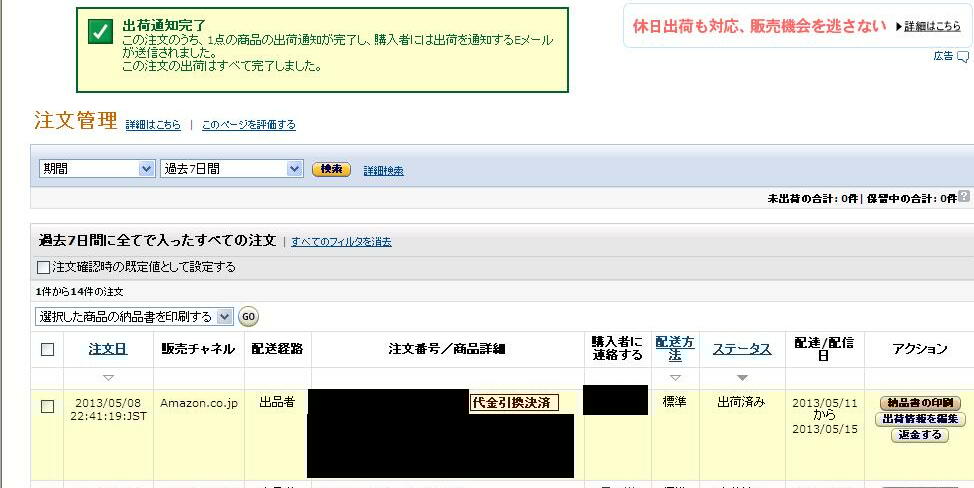Open the 期間 dropdown
This screenshot has width=974, height=488.
click(97, 168)
